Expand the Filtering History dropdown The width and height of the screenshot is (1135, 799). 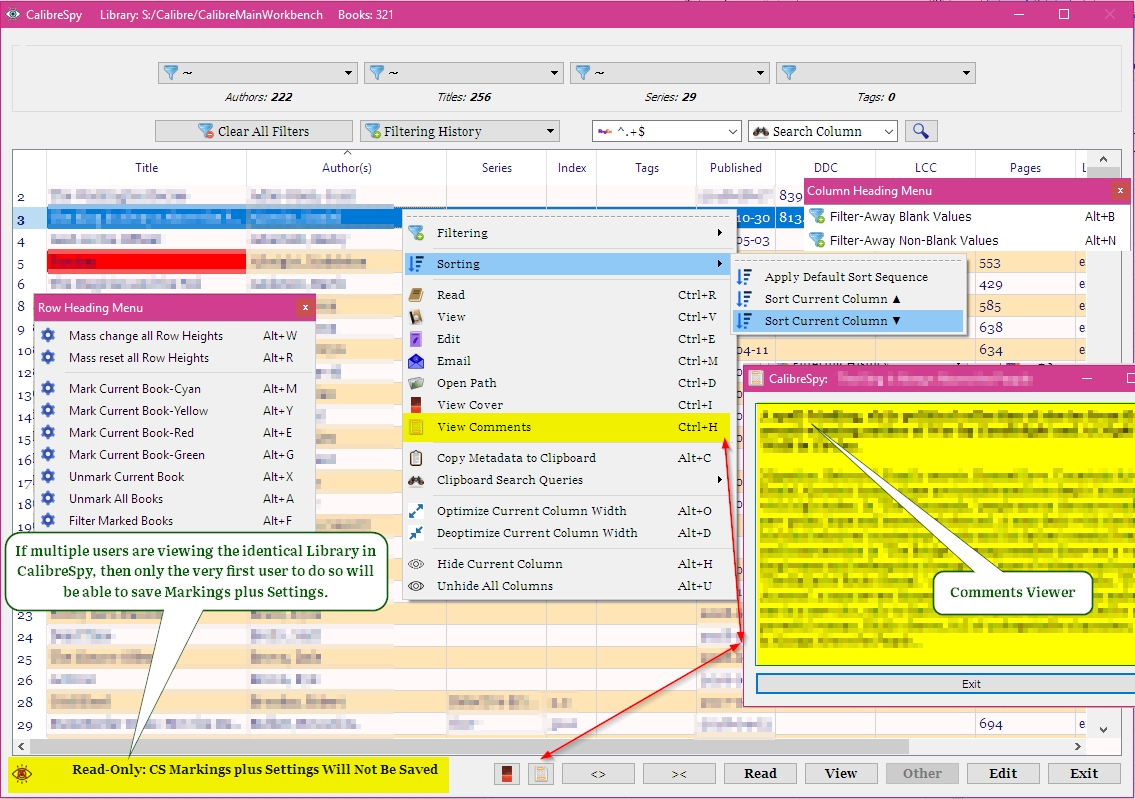tap(550, 131)
